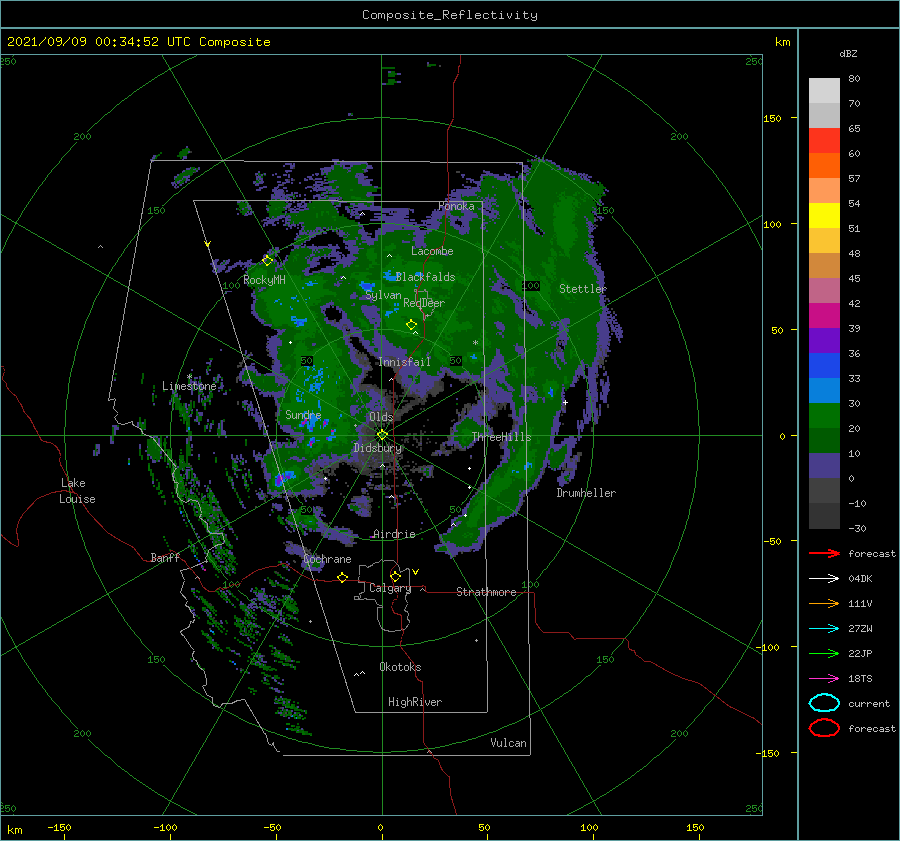
Task: Click the red swatch for 65 dBZ
Action: (824, 140)
